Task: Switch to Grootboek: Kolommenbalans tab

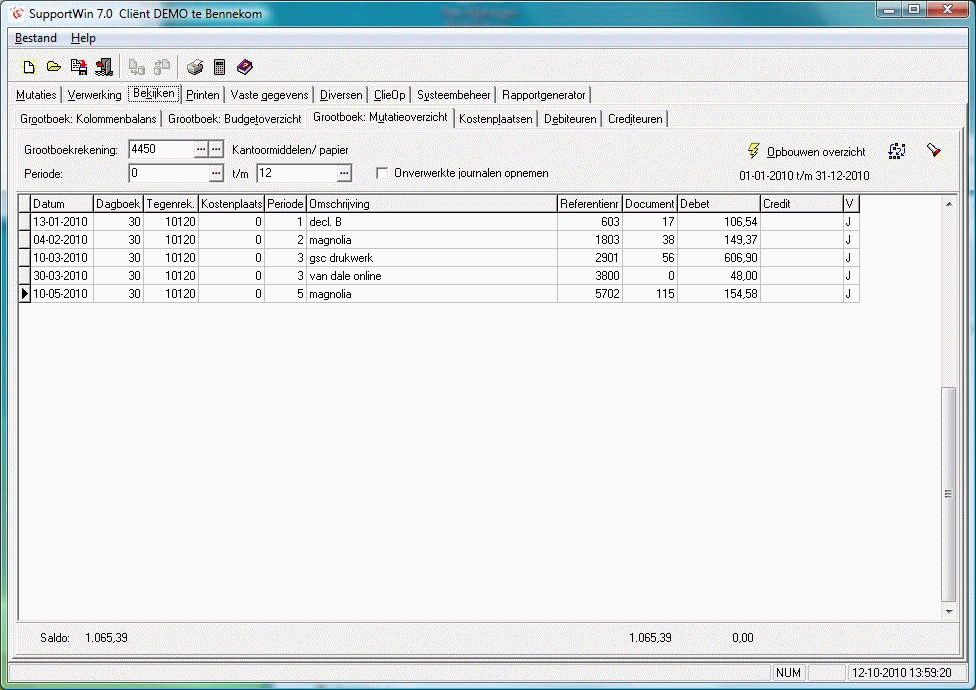Action: pyautogui.click(x=88, y=119)
